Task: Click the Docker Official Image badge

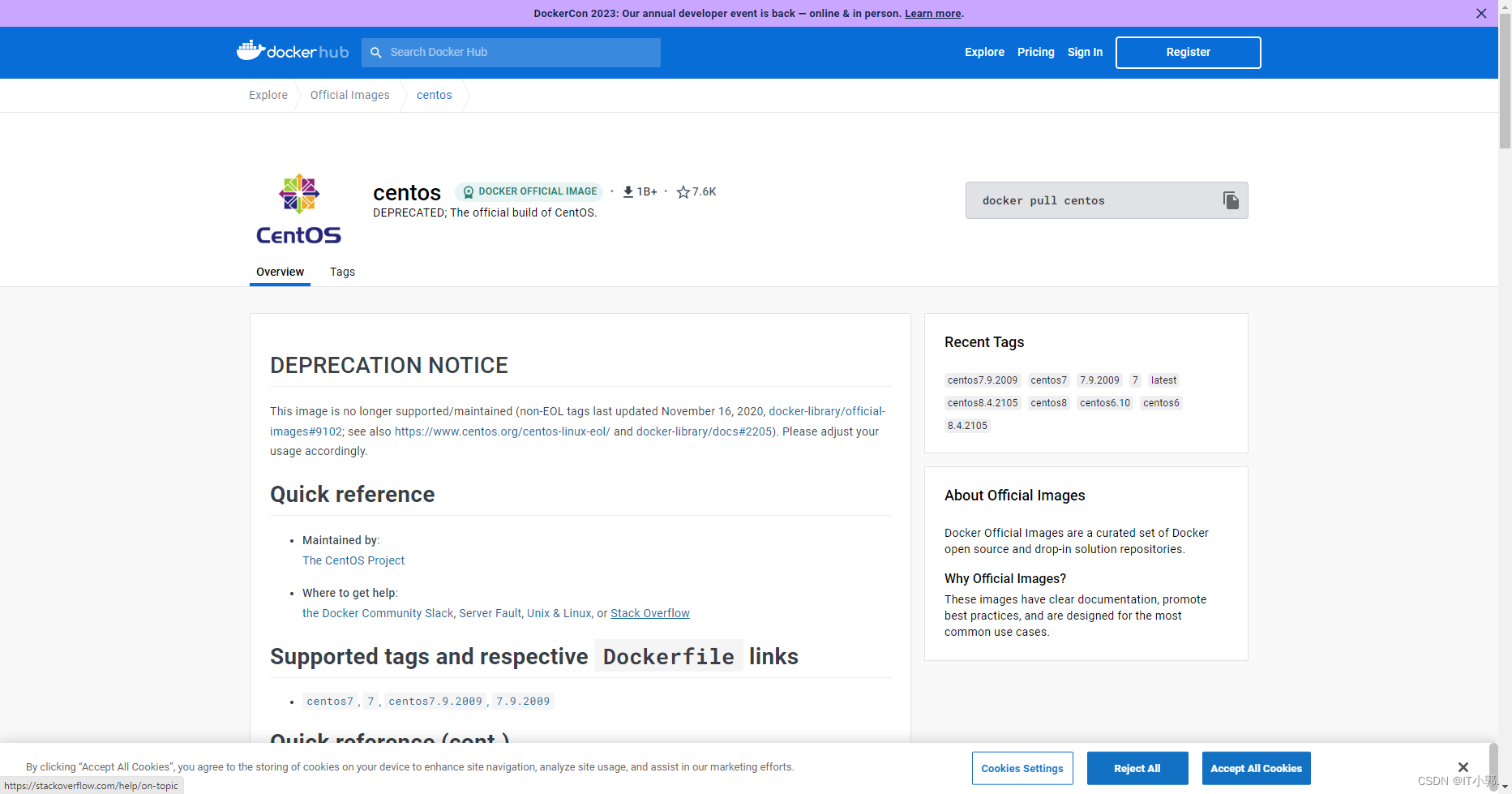Action: [529, 191]
